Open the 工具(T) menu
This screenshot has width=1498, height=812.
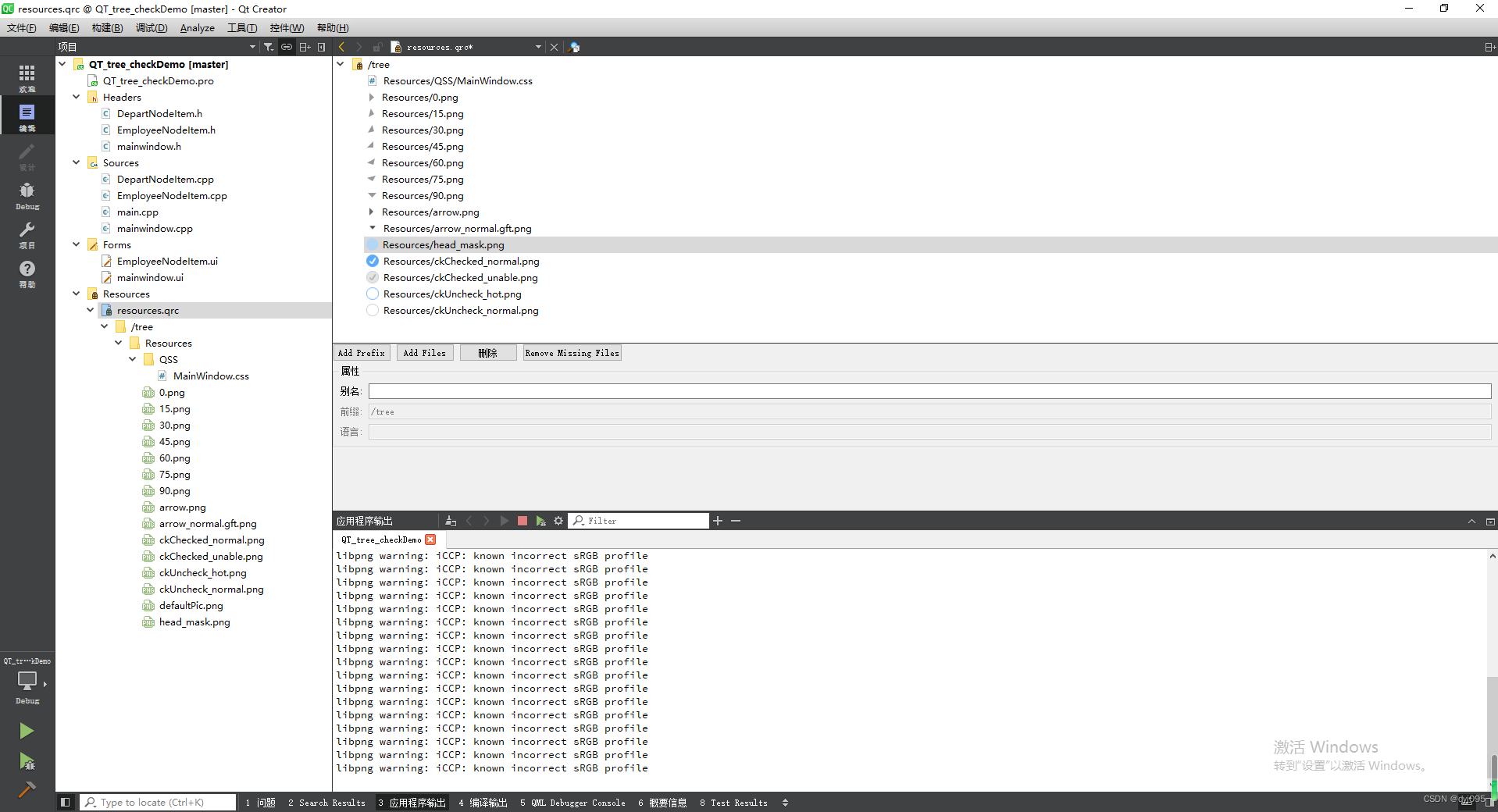(242, 28)
